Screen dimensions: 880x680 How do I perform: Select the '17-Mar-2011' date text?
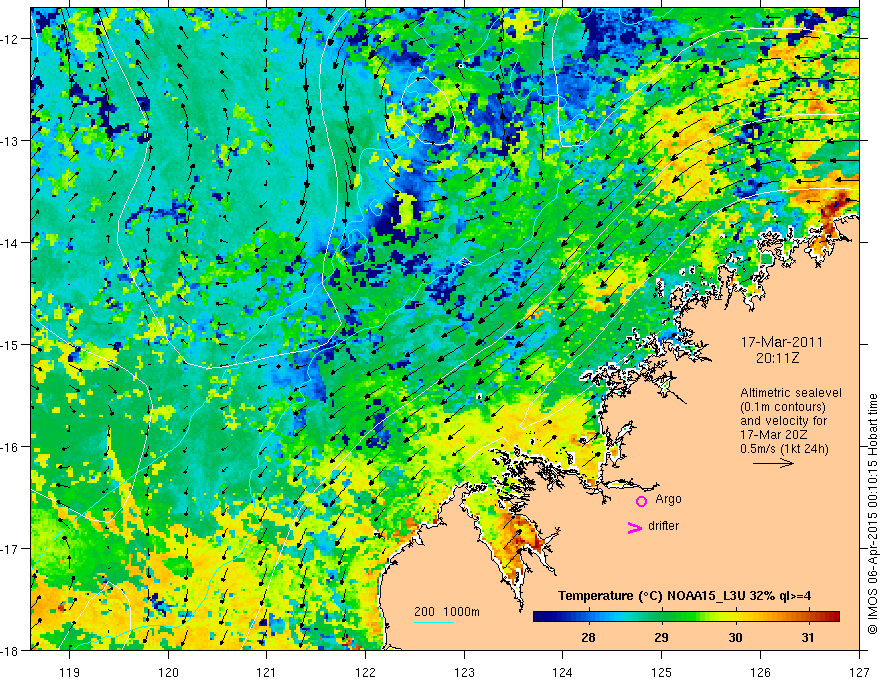pos(781,342)
